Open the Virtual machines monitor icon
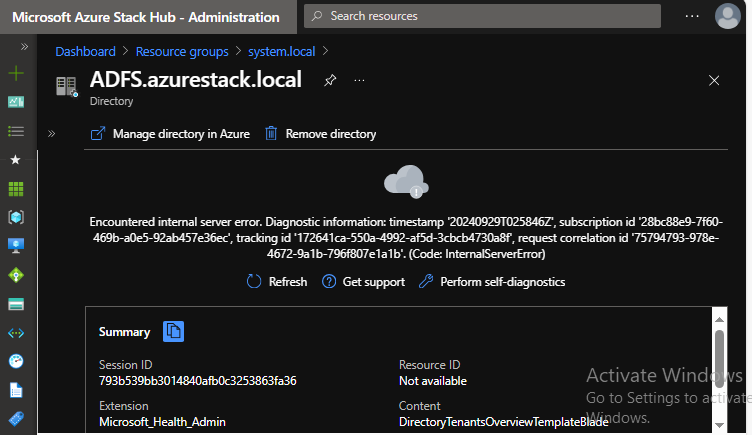 (x=16, y=246)
